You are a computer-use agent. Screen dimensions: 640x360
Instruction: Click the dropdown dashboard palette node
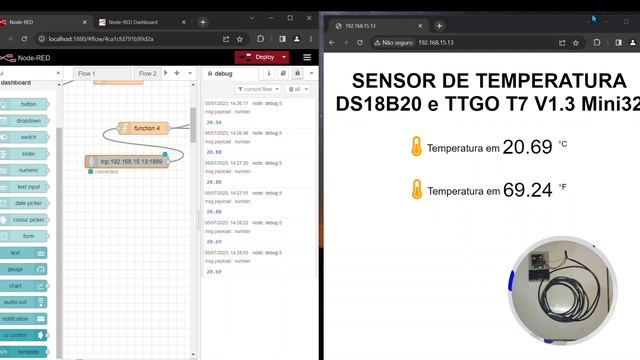pyautogui.click(x=24, y=121)
